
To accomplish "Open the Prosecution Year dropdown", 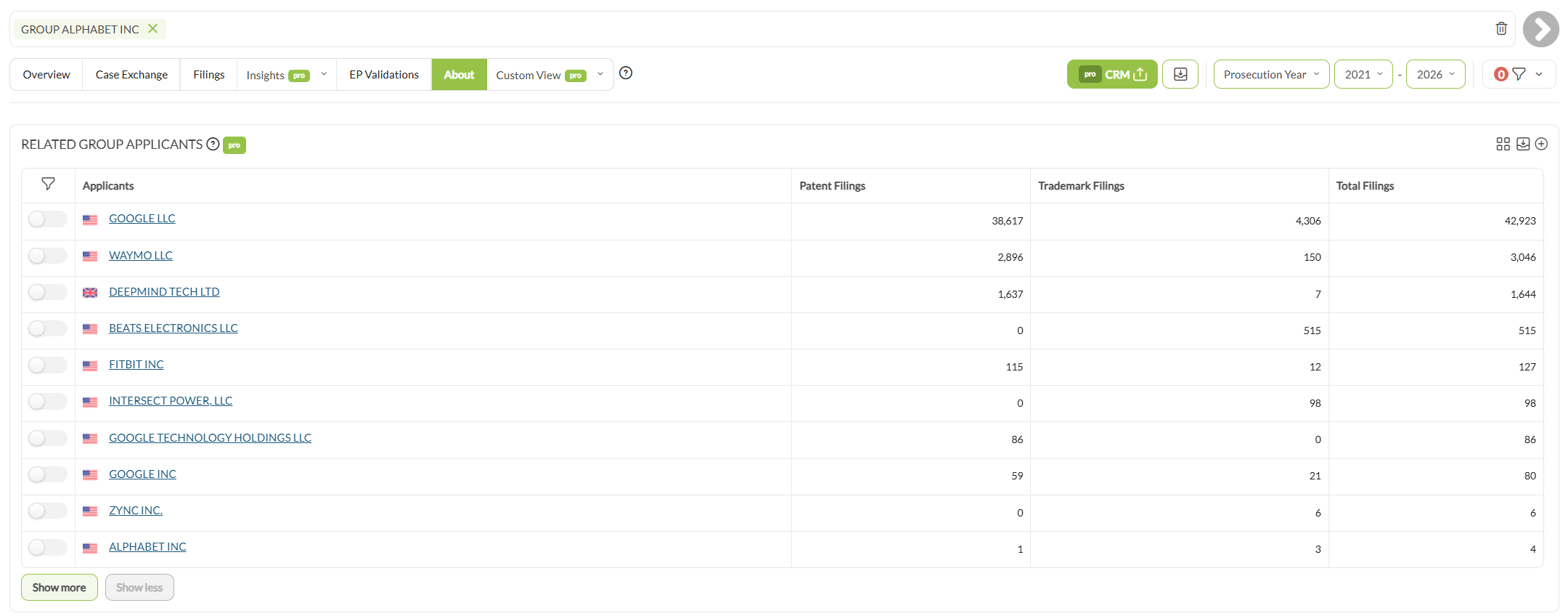I will coord(1271,74).
